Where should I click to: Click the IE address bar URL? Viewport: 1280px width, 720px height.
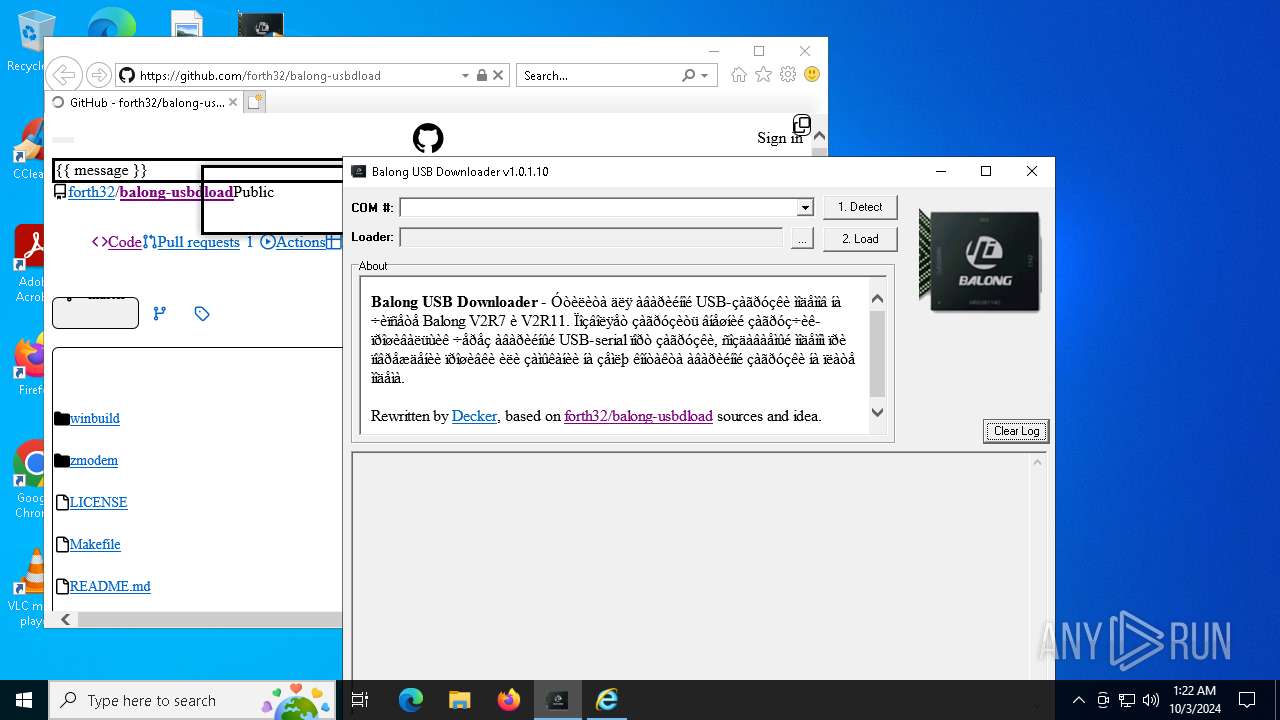tap(260, 75)
